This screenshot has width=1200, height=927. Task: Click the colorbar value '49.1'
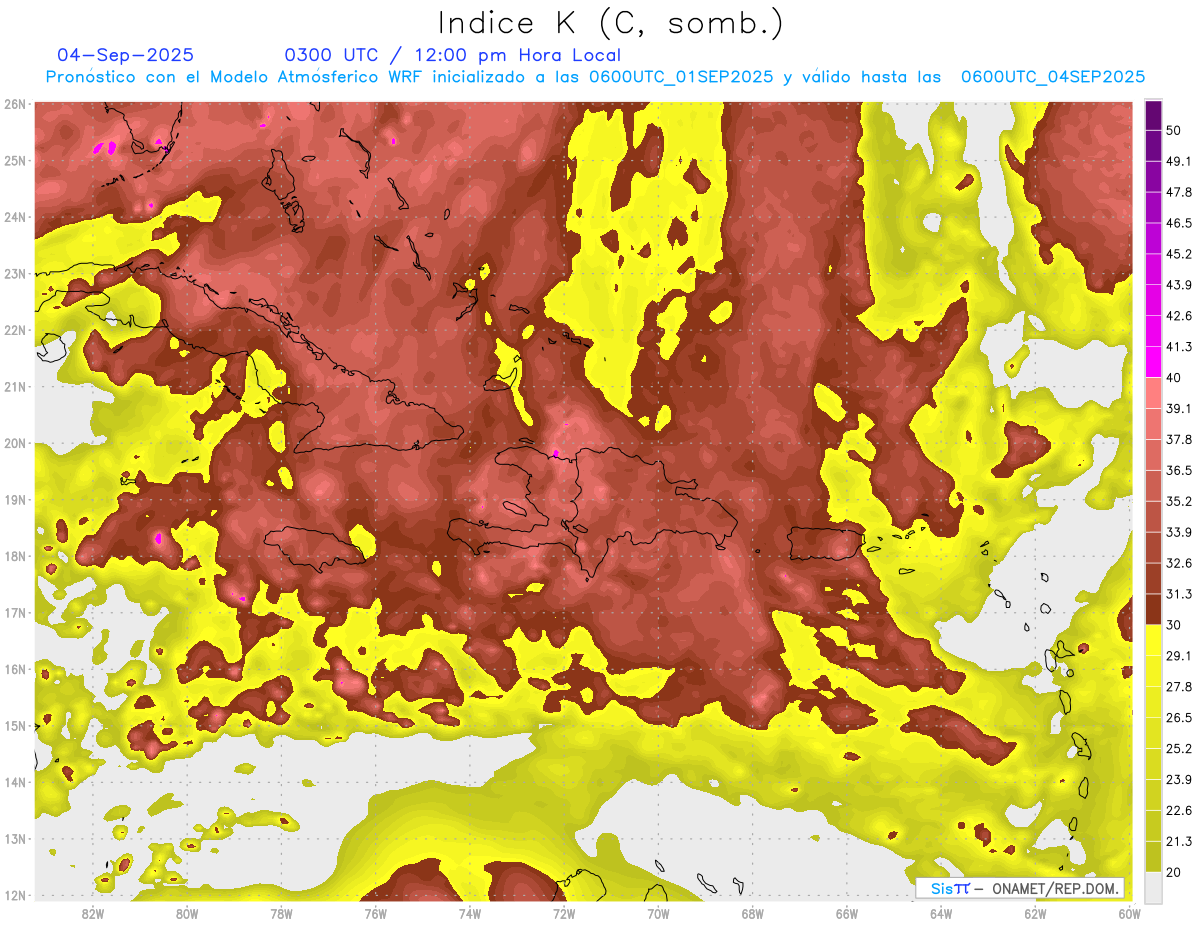click(x=1179, y=161)
